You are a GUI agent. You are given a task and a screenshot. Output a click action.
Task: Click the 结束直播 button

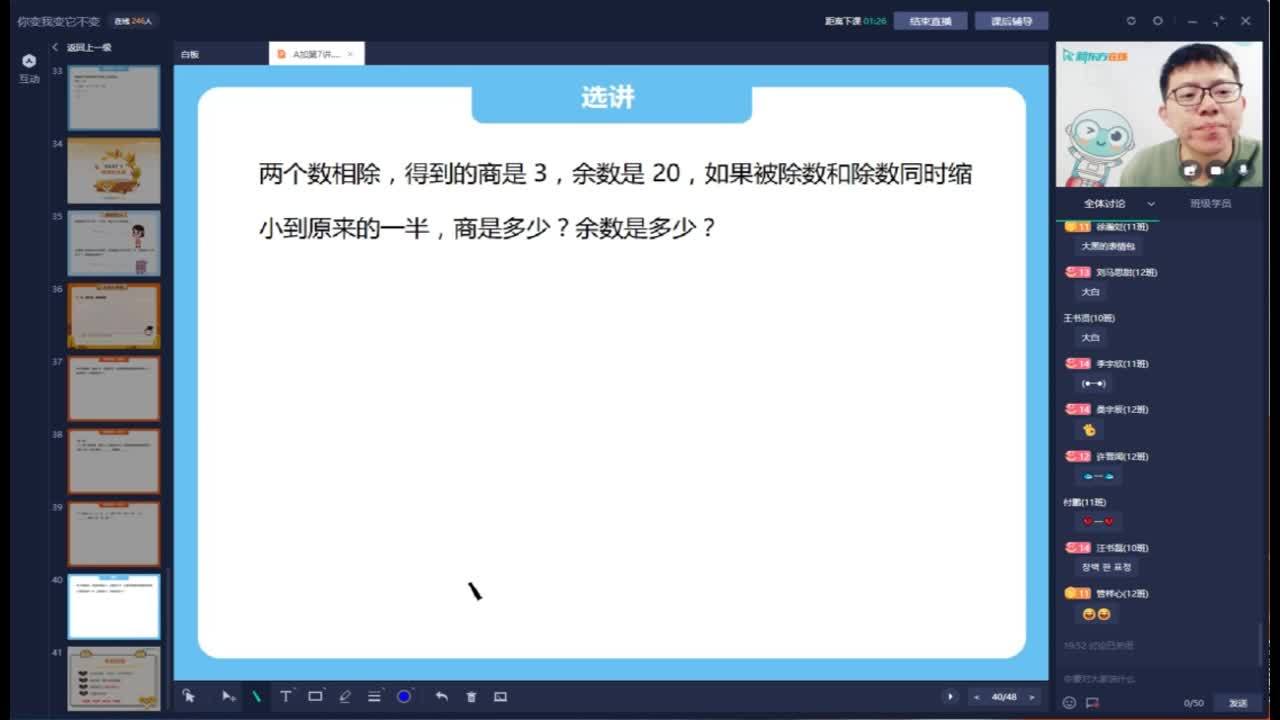[x=932, y=20]
